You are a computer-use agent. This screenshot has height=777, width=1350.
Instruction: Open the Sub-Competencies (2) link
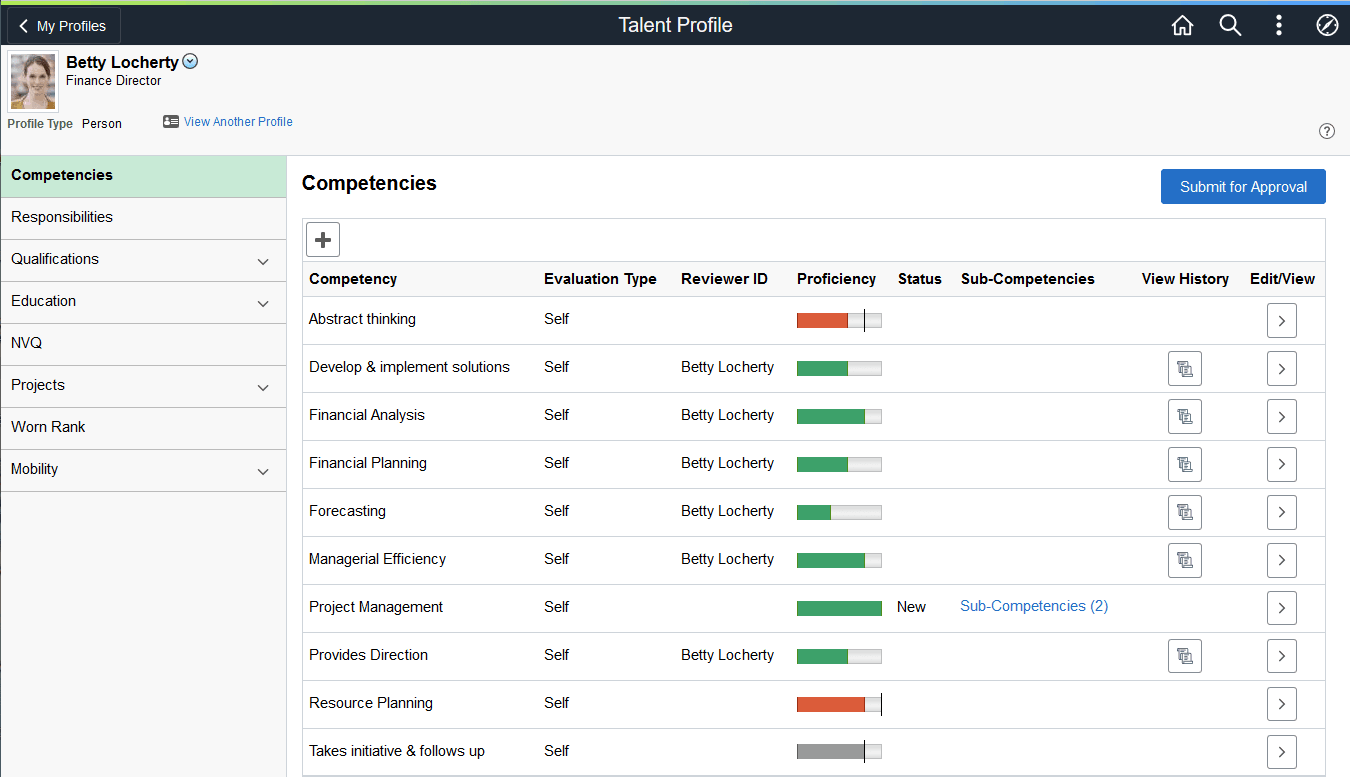click(x=1033, y=606)
